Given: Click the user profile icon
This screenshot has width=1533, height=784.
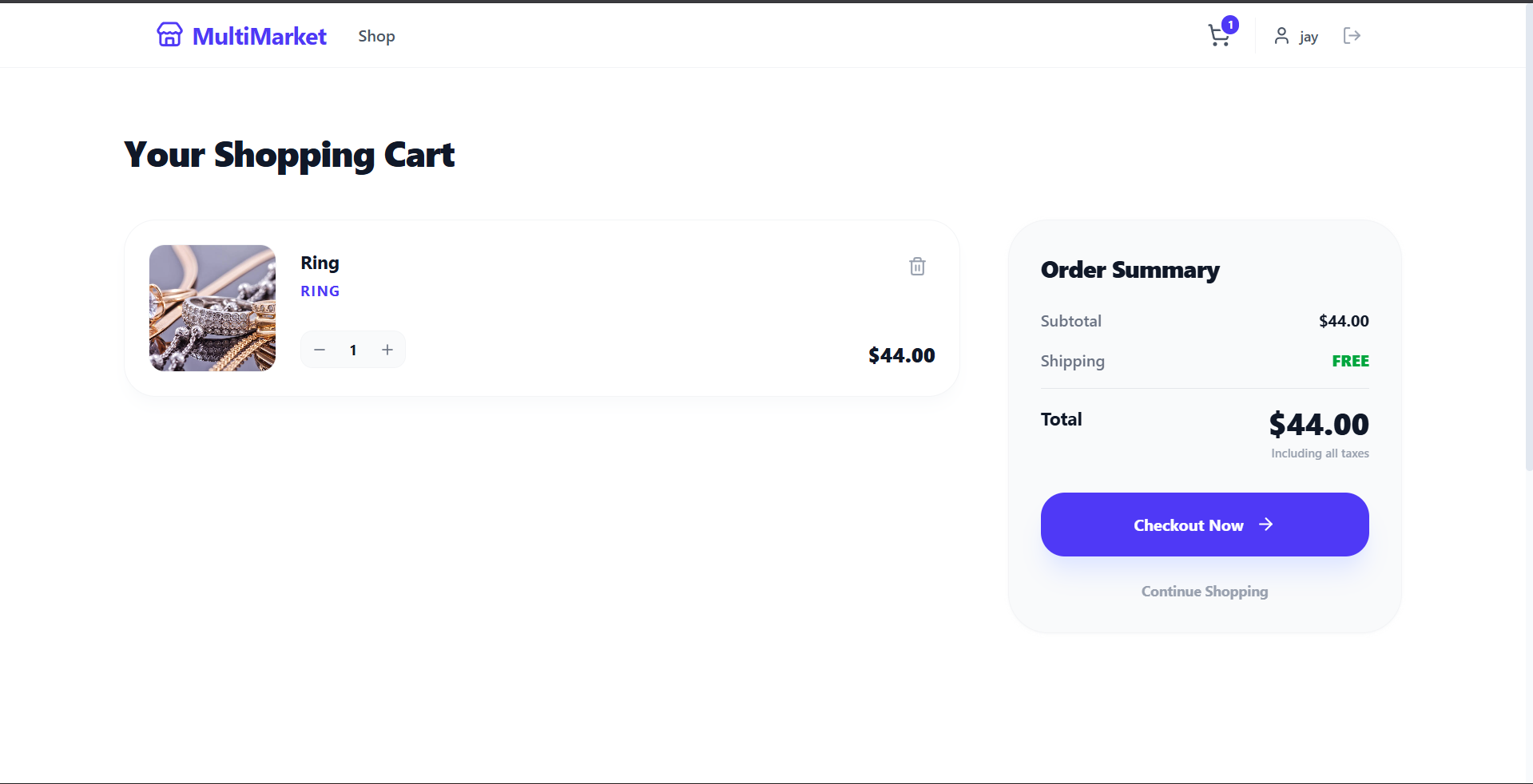Looking at the screenshot, I should pyautogui.click(x=1281, y=36).
